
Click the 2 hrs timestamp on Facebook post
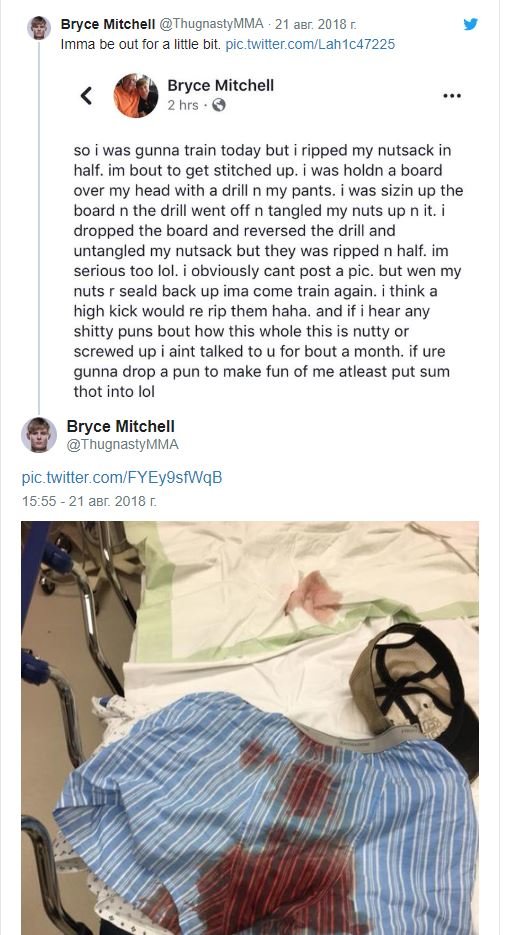182,105
